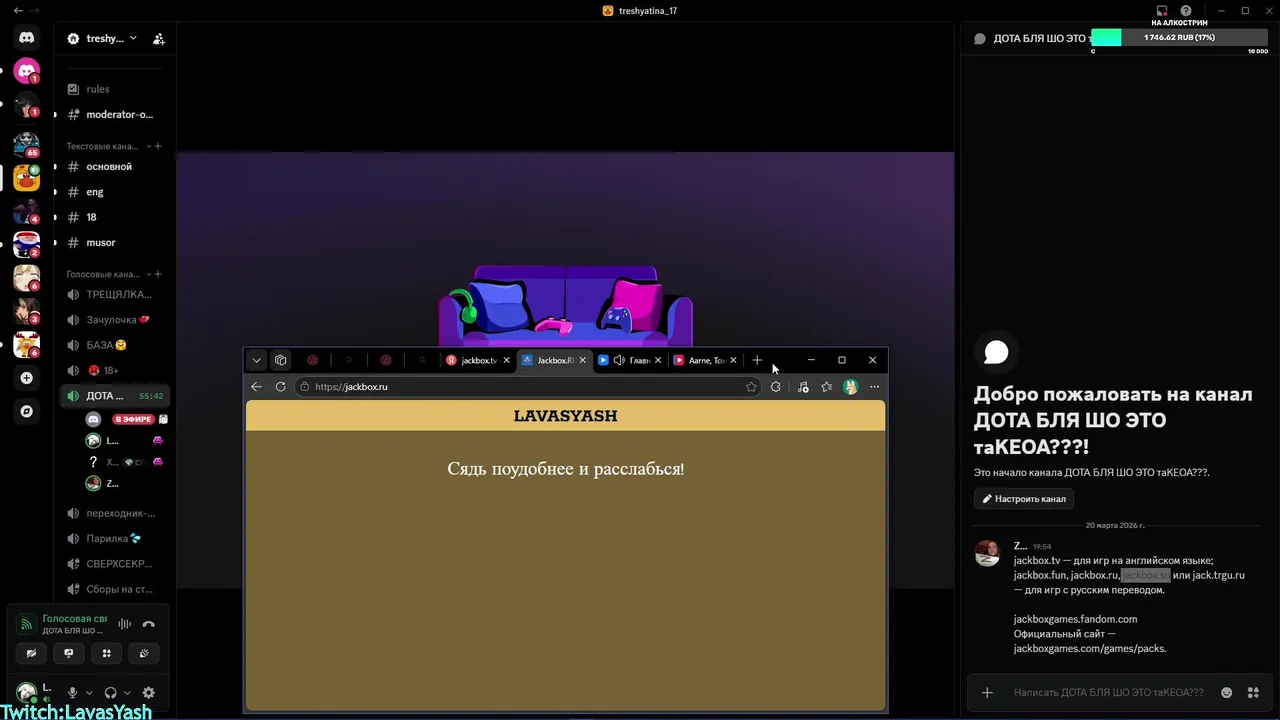Open the jackboxgames.fandom.com link
Viewport: 1280px width, 720px height.
(1075, 619)
